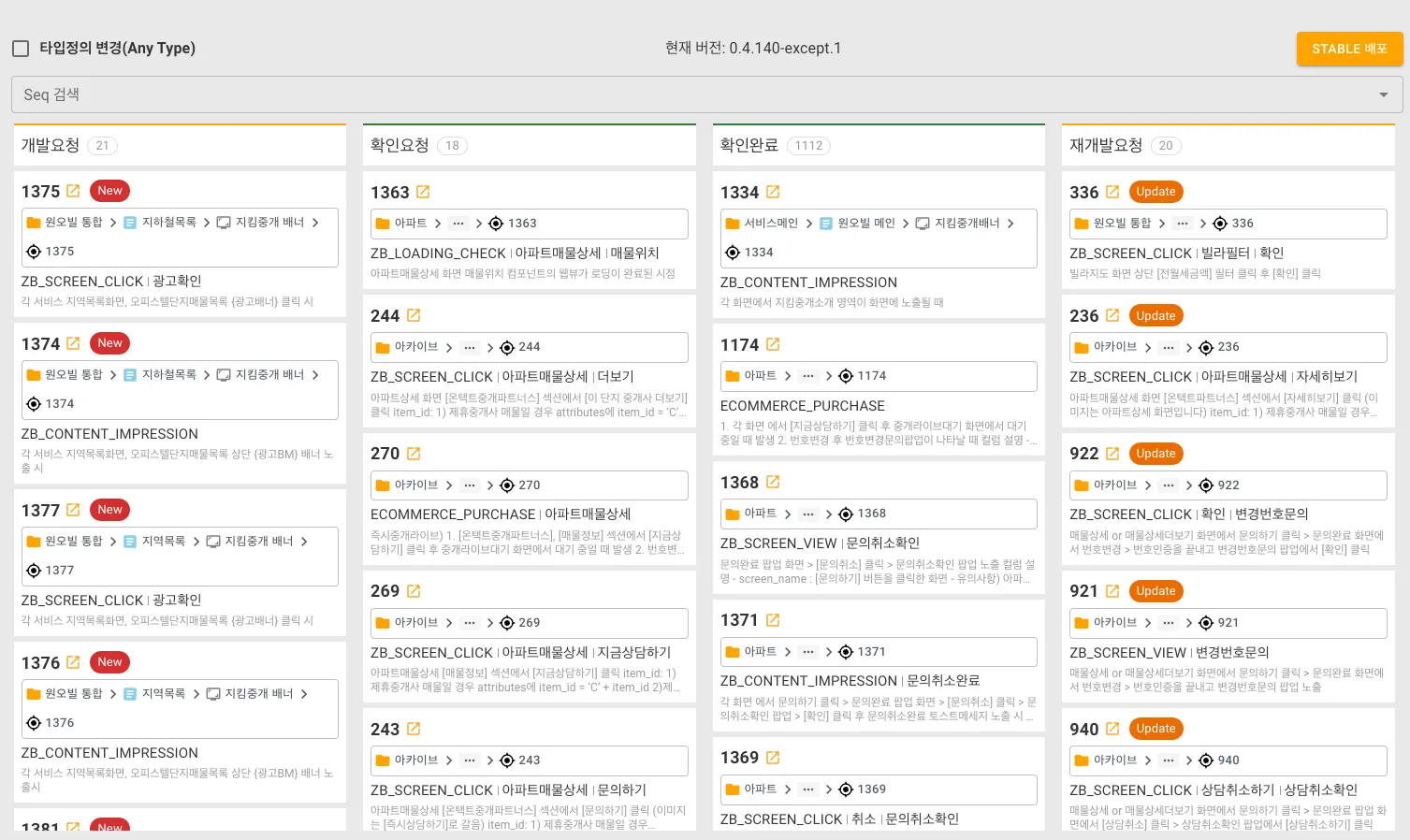Screen dimensions: 1410x840
Task: Click the folder icon in card 1334 breadcrumb
Action: pyautogui.click(x=733, y=224)
